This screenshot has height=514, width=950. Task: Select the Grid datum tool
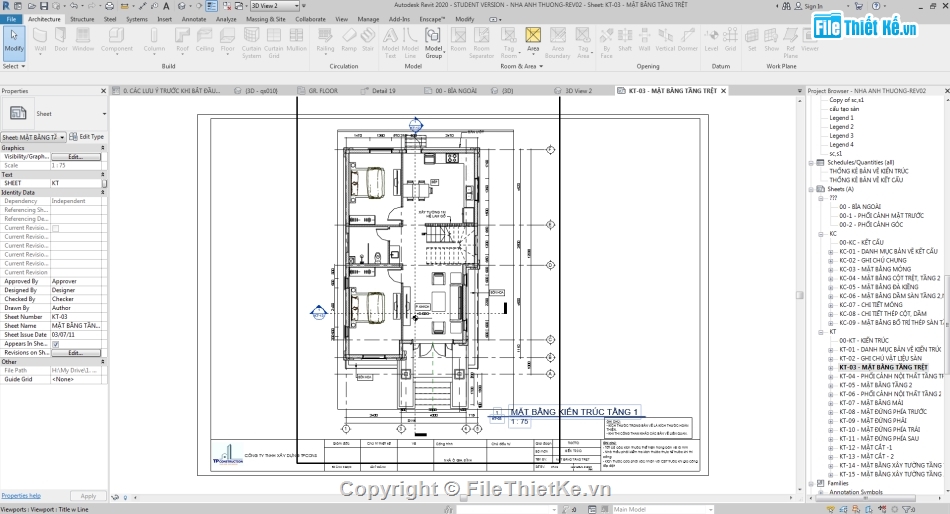(x=731, y=41)
